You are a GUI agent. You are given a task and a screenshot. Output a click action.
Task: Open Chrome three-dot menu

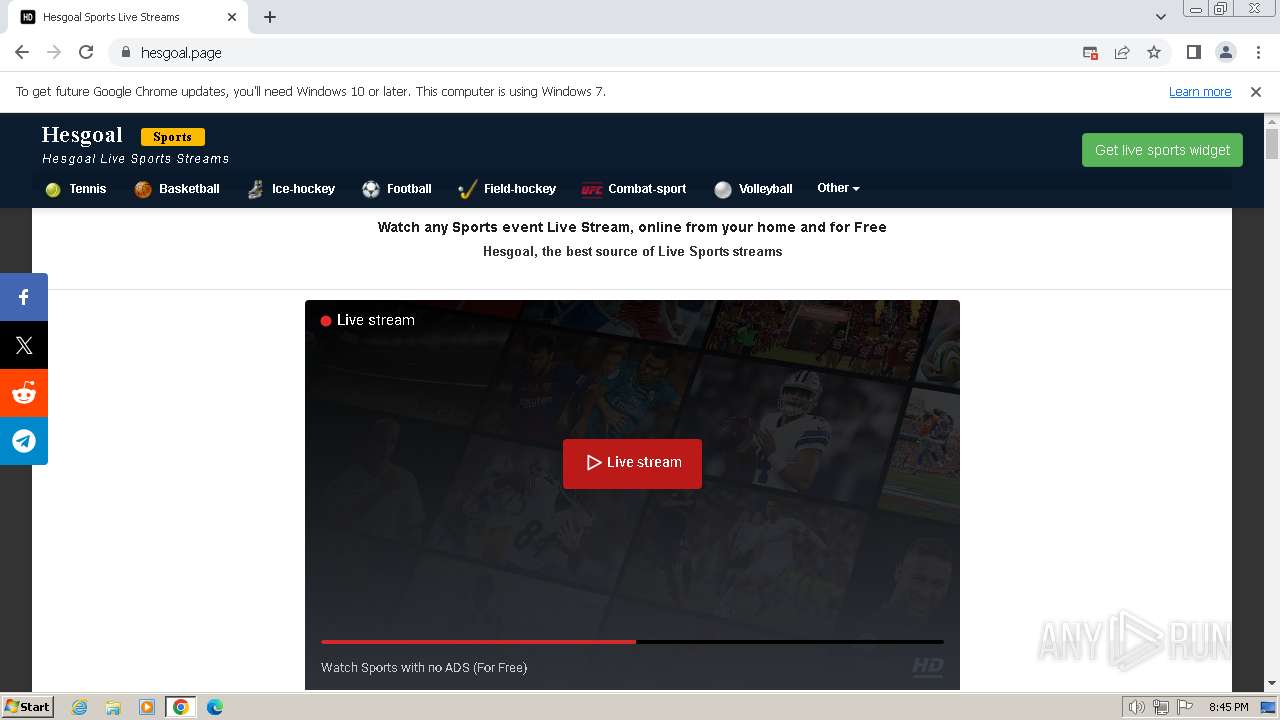point(1258,53)
